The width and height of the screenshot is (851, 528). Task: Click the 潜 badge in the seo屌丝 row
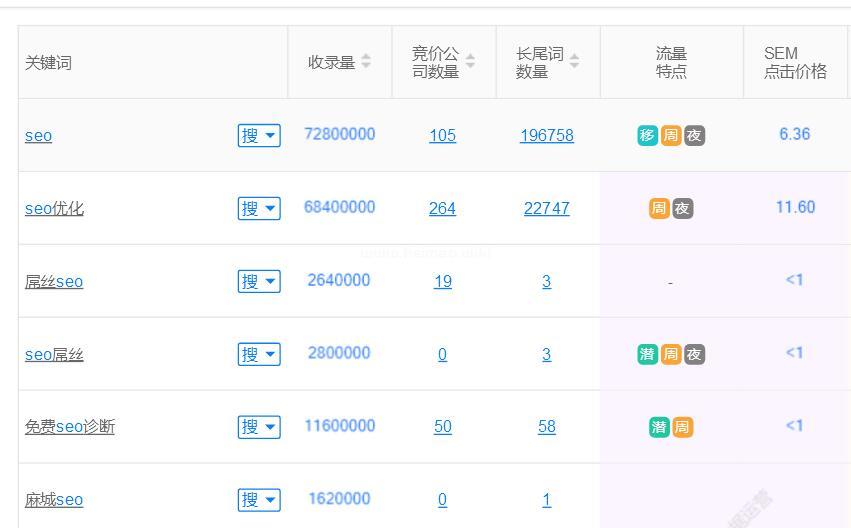click(648, 354)
